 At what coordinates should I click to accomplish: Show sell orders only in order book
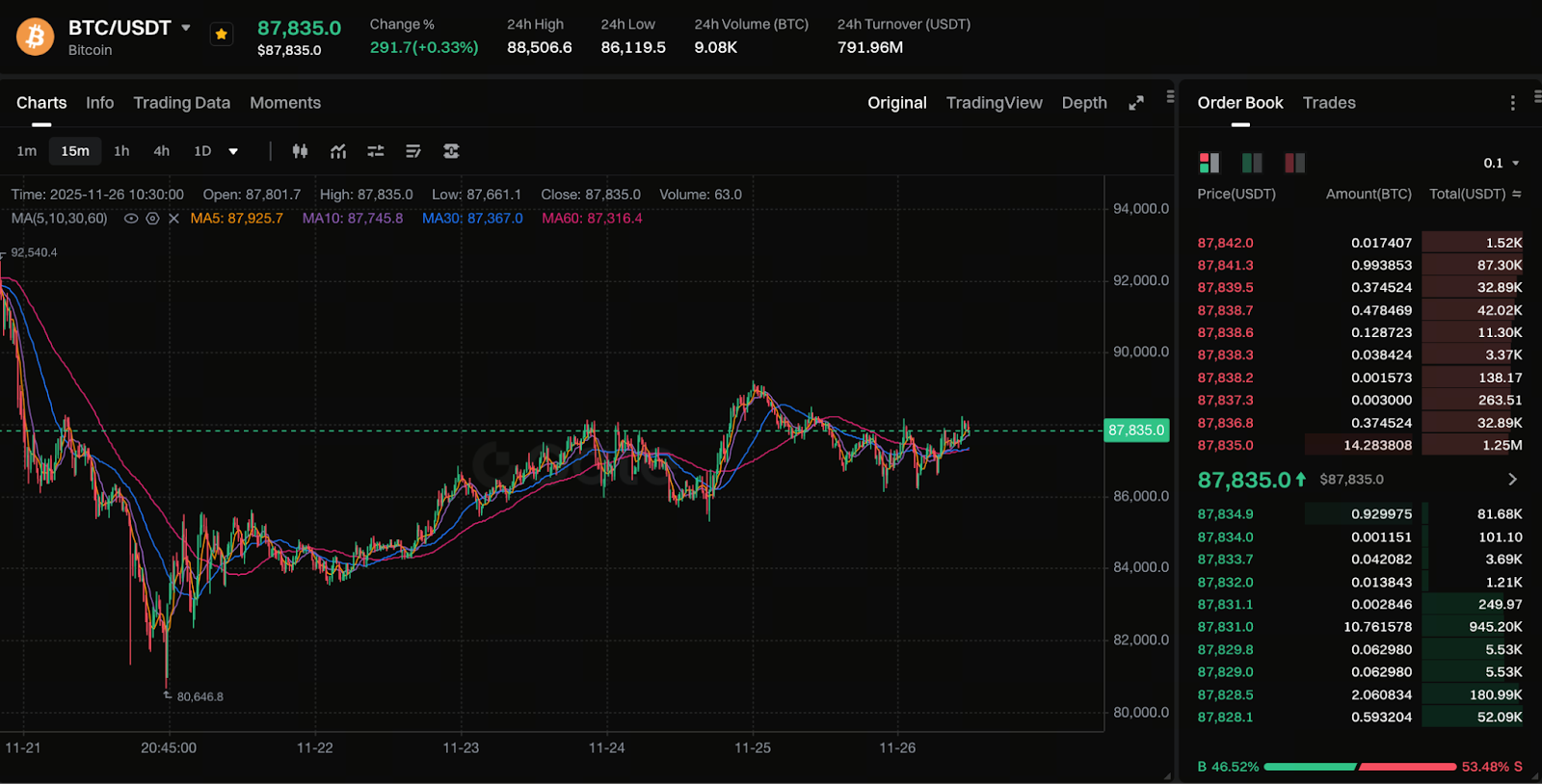pos(1294,163)
